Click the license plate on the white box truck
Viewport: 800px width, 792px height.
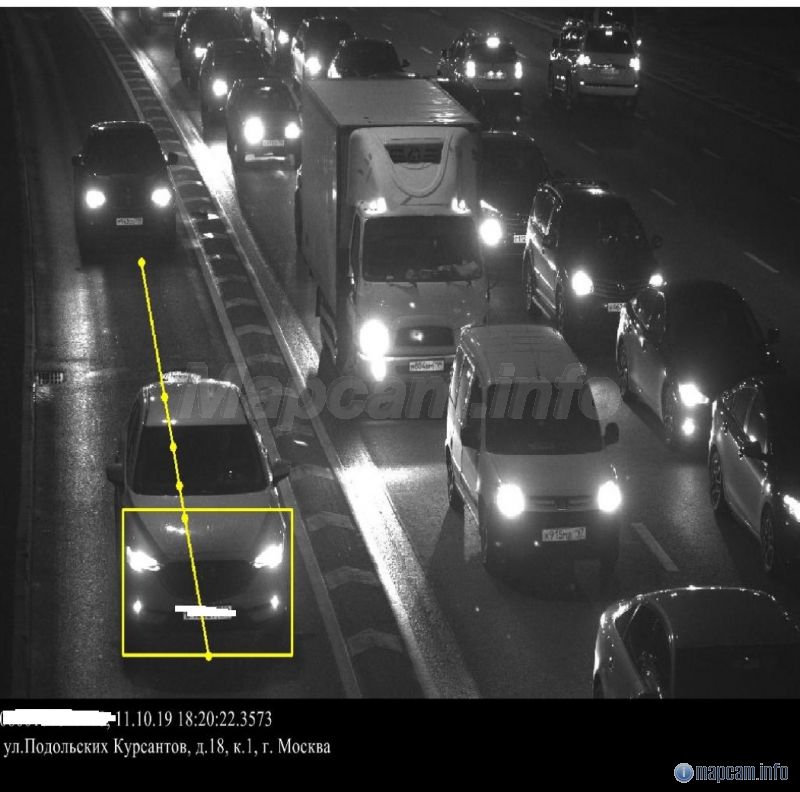click(x=426, y=365)
